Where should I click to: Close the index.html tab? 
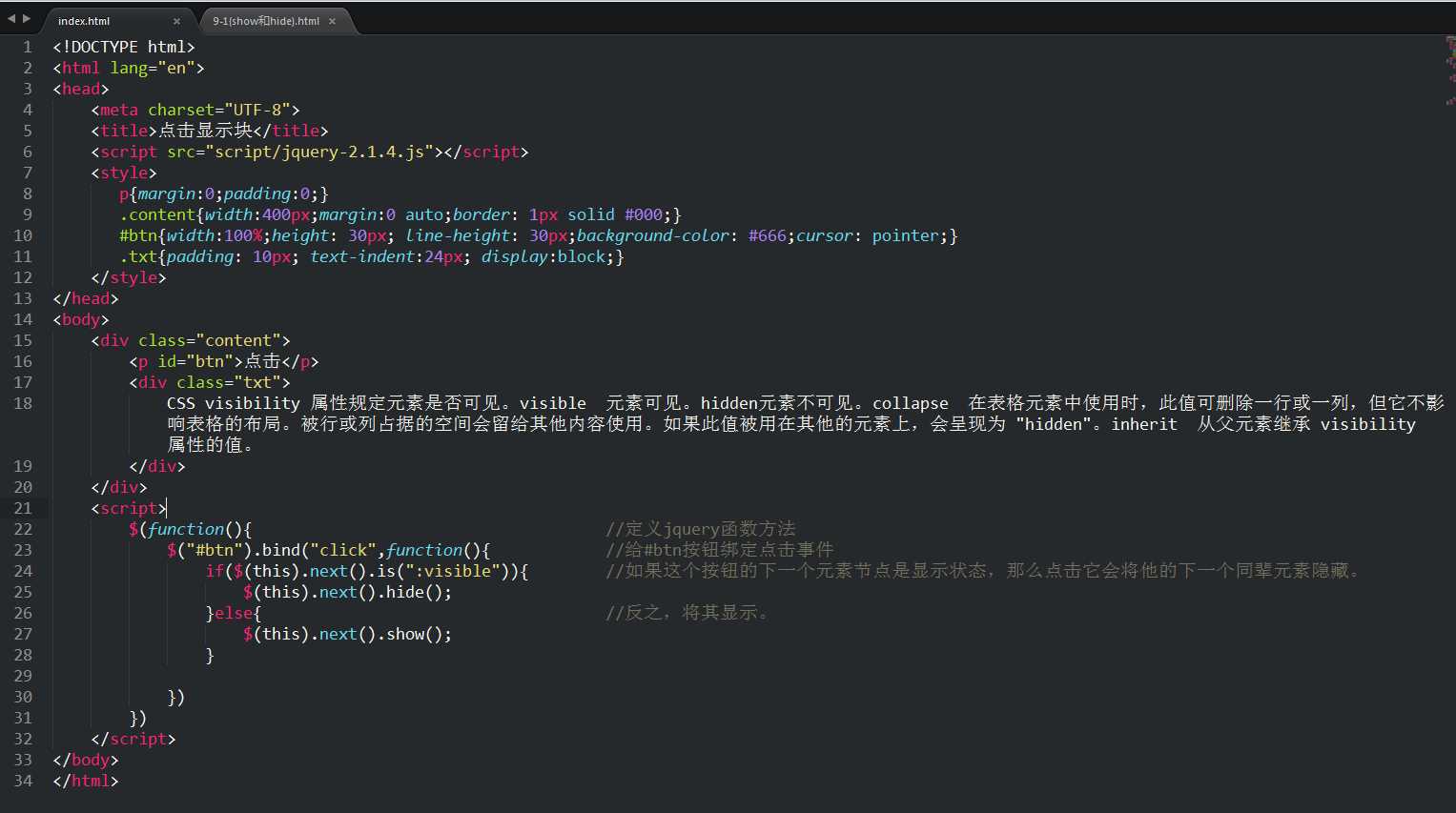pyautogui.click(x=176, y=21)
